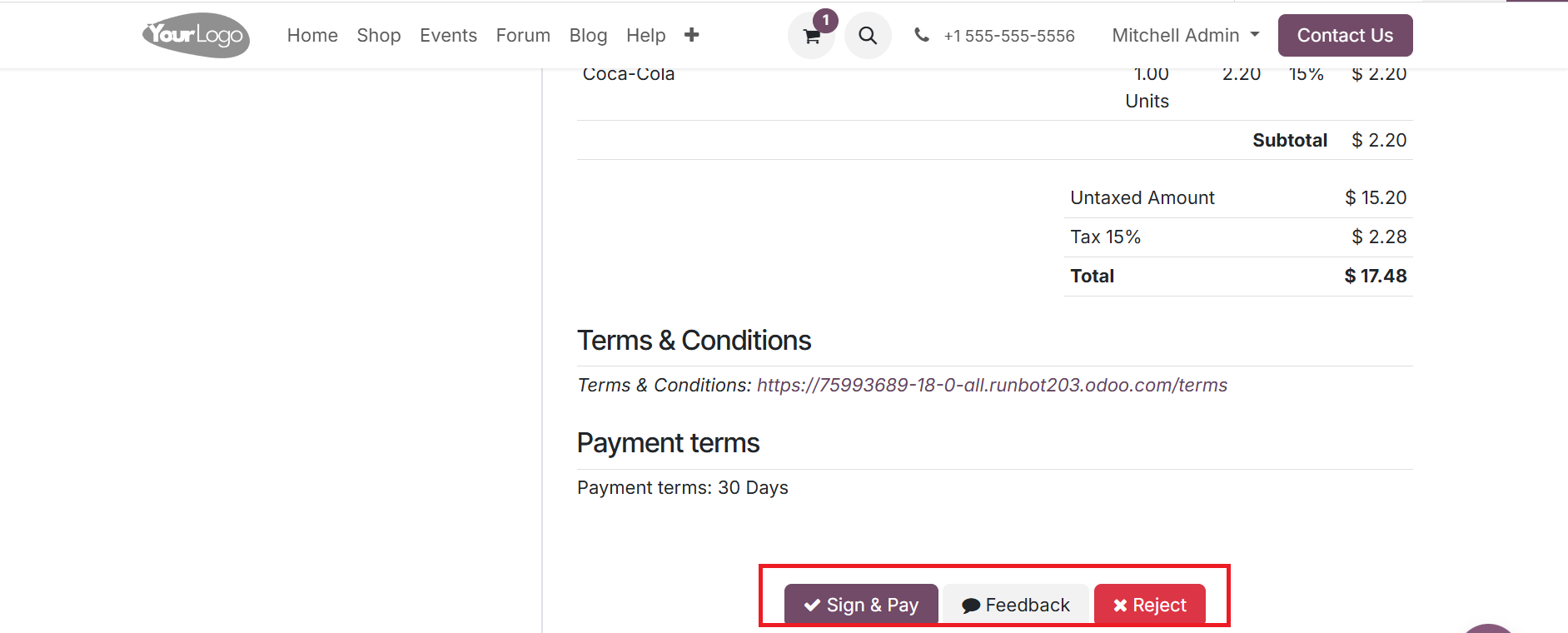Open the Blog menu item
Screen dimensions: 1568x633
[x=588, y=35]
